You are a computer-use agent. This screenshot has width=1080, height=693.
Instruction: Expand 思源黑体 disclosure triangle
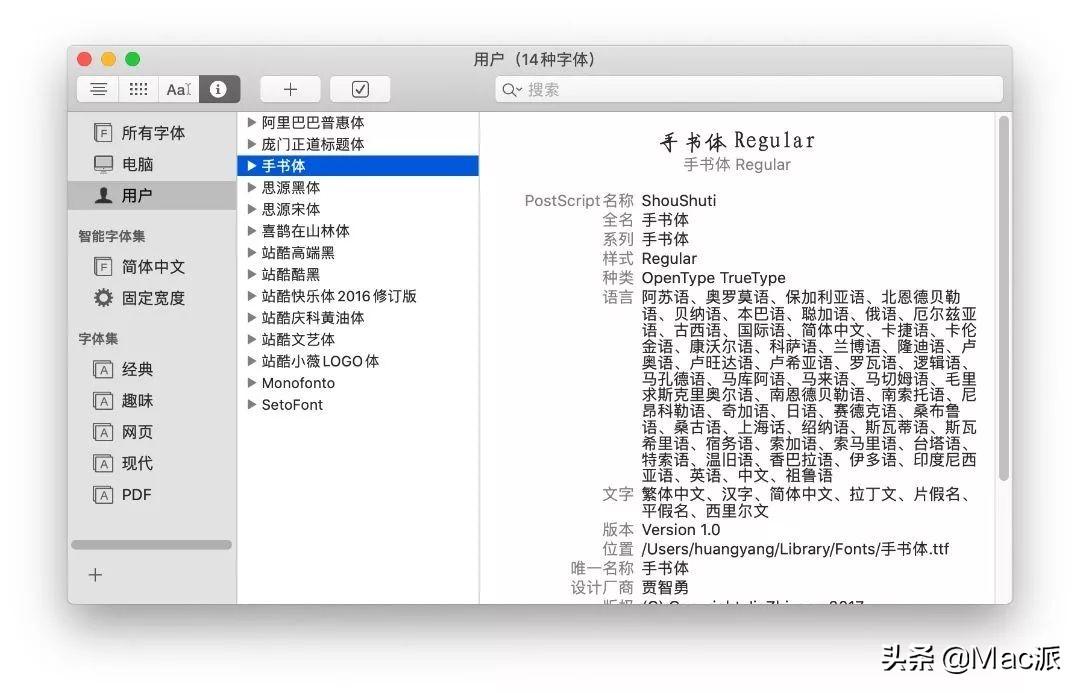[251, 187]
